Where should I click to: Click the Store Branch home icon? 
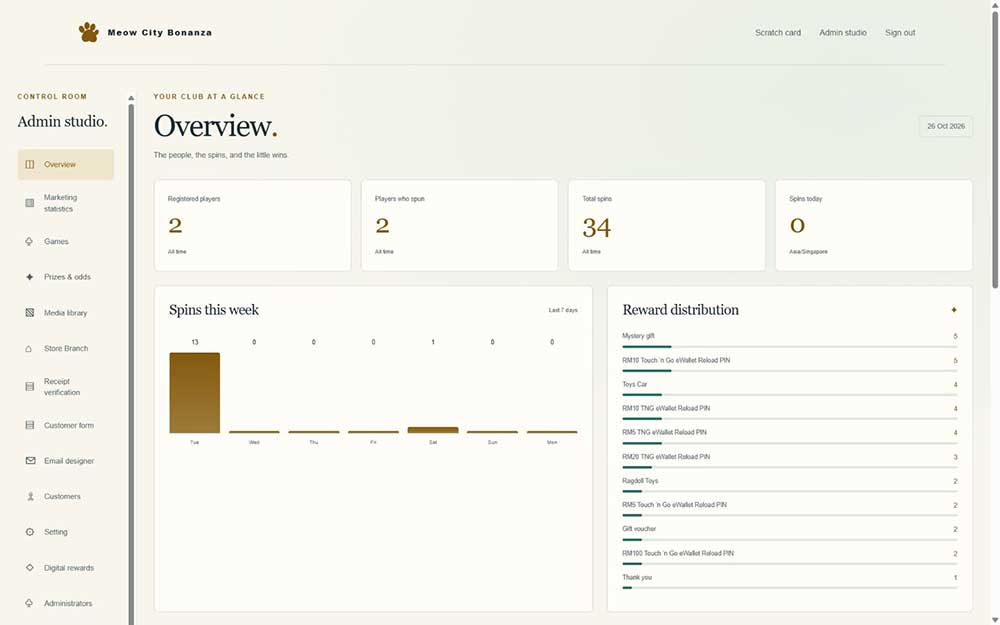pyautogui.click(x=29, y=348)
